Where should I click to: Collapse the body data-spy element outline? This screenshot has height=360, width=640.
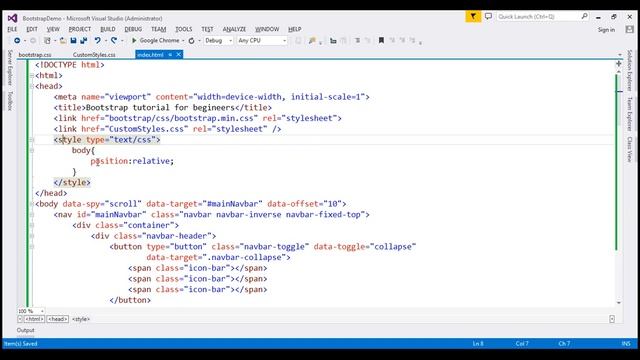(32, 204)
